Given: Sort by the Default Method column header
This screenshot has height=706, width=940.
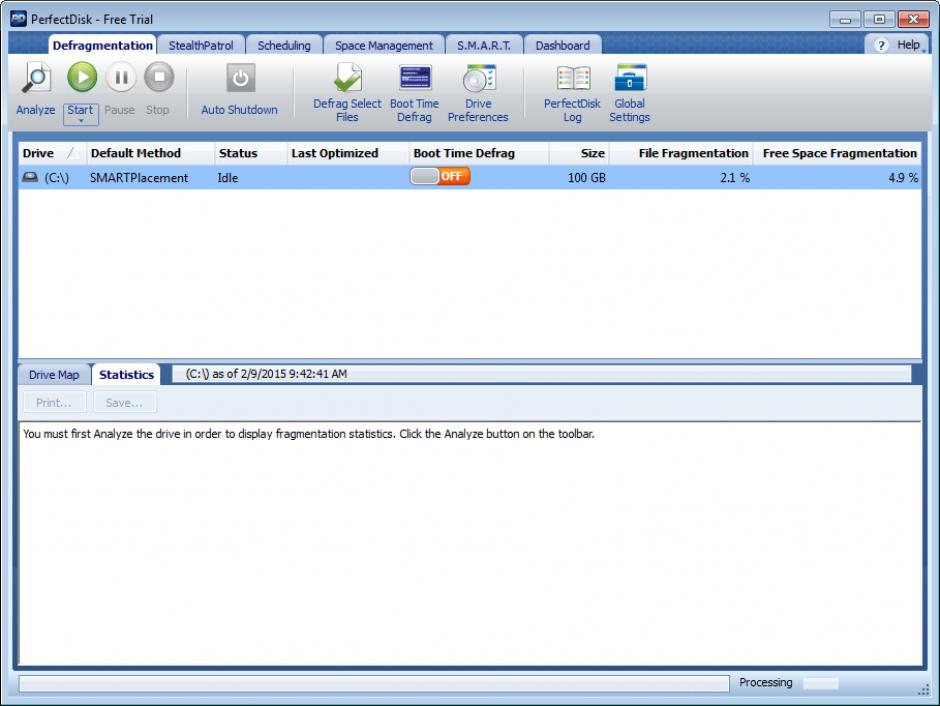Looking at the screenshot, I should [x=150, y=153].
